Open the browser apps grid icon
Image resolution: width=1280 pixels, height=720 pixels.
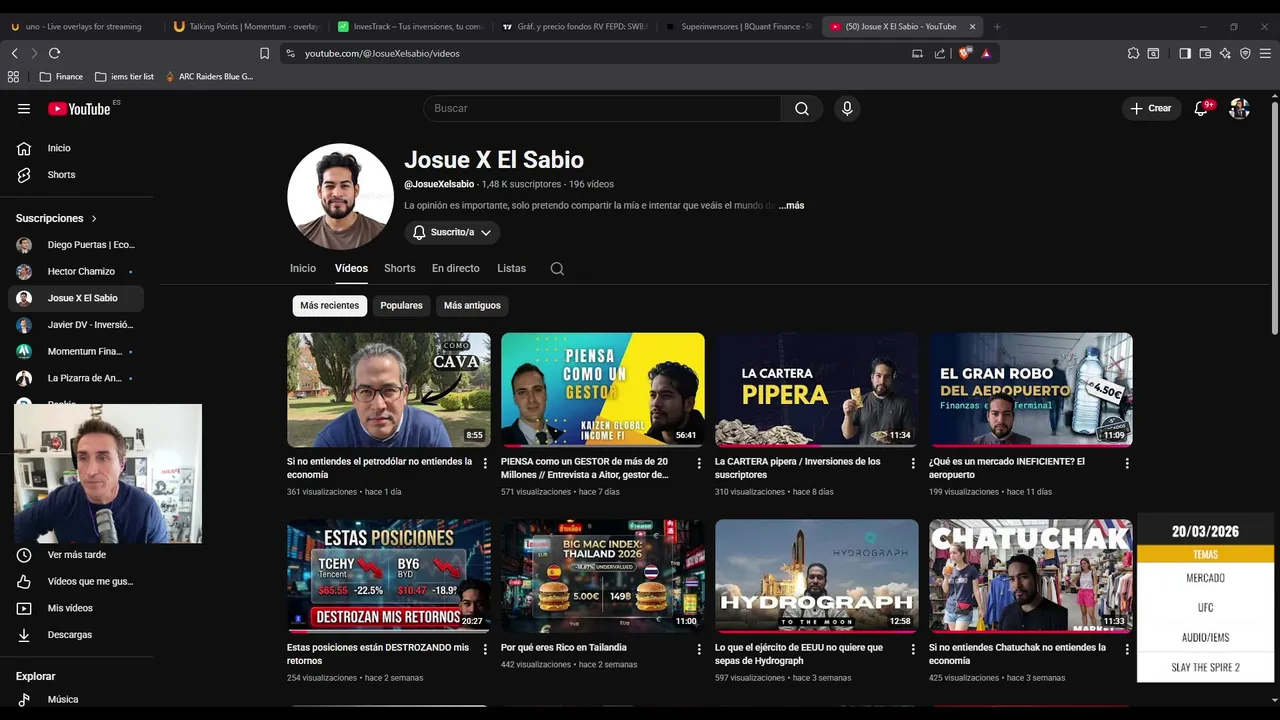tap(13, 76)
